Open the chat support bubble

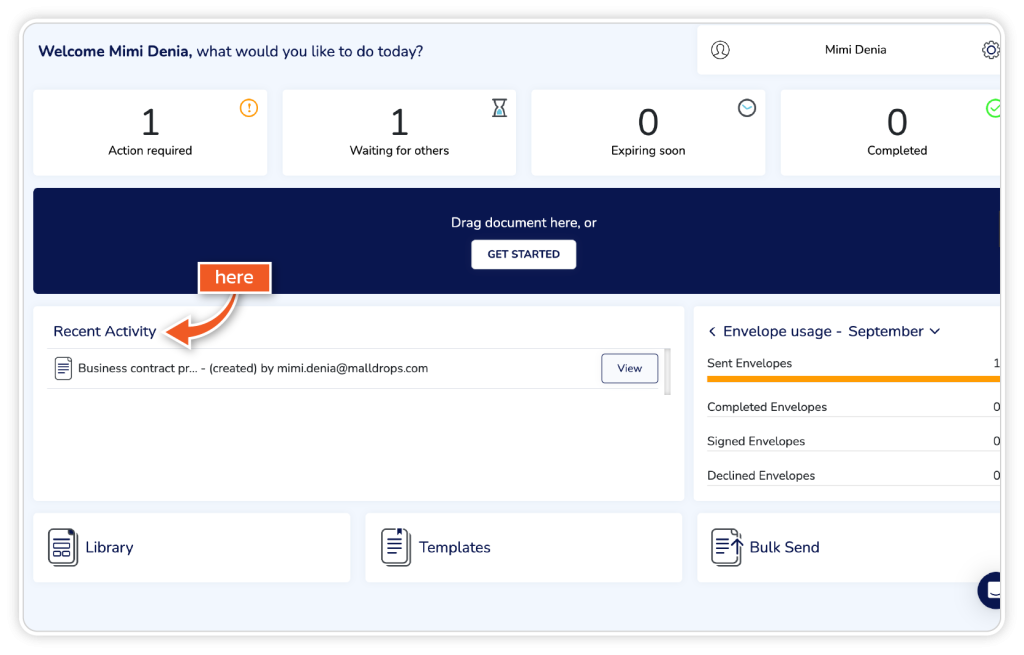pyautogui.click(x=992, y=590)
